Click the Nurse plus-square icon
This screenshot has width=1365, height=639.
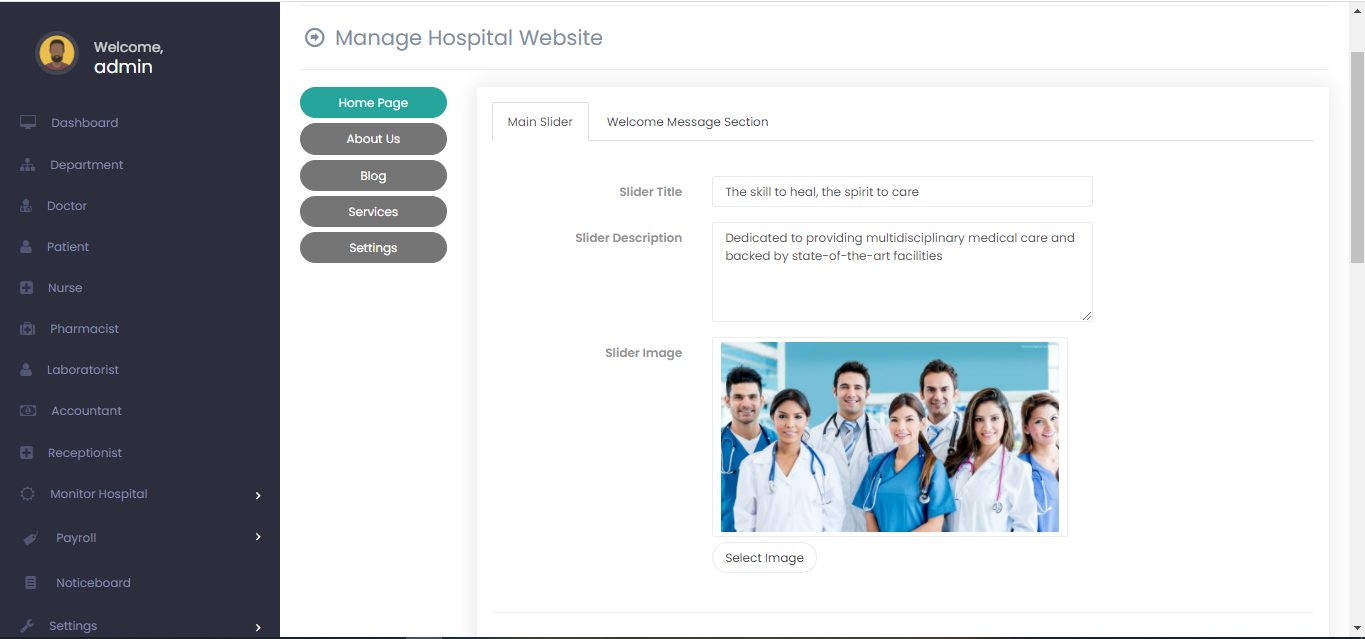tap(27, 288)
